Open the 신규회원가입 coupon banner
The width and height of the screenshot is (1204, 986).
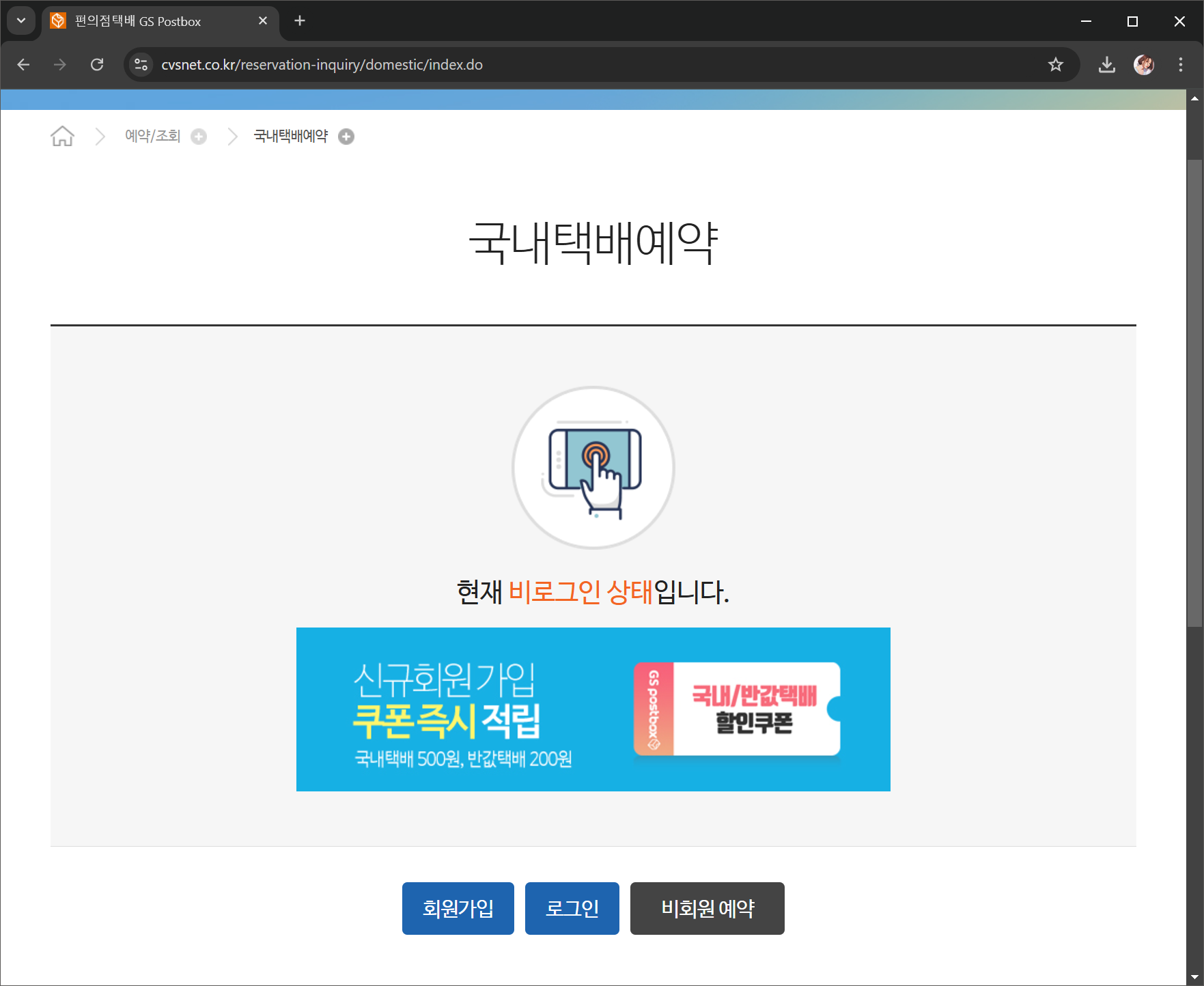coord(593,709)
